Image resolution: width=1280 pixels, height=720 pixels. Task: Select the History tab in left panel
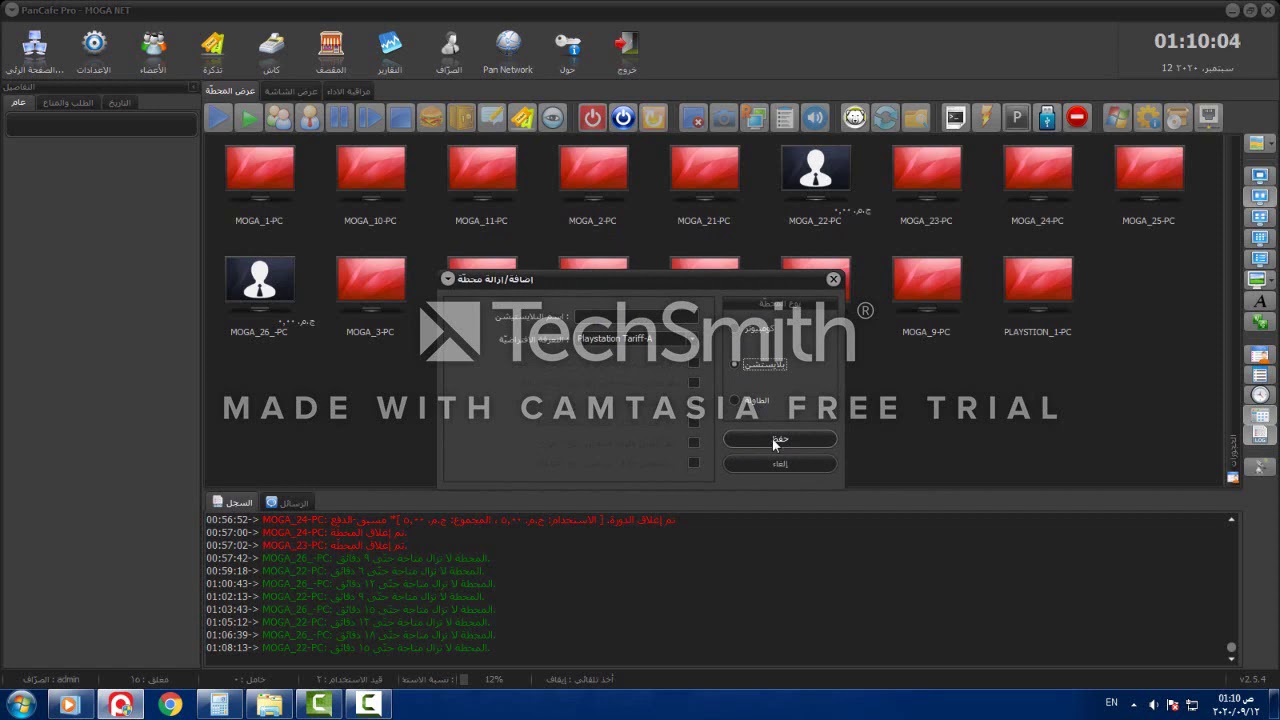(x=119, y=103)
